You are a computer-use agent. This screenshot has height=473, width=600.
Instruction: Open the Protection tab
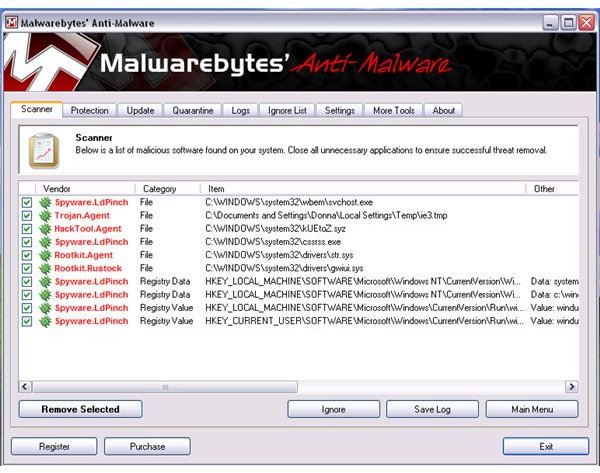coord(90,111)
